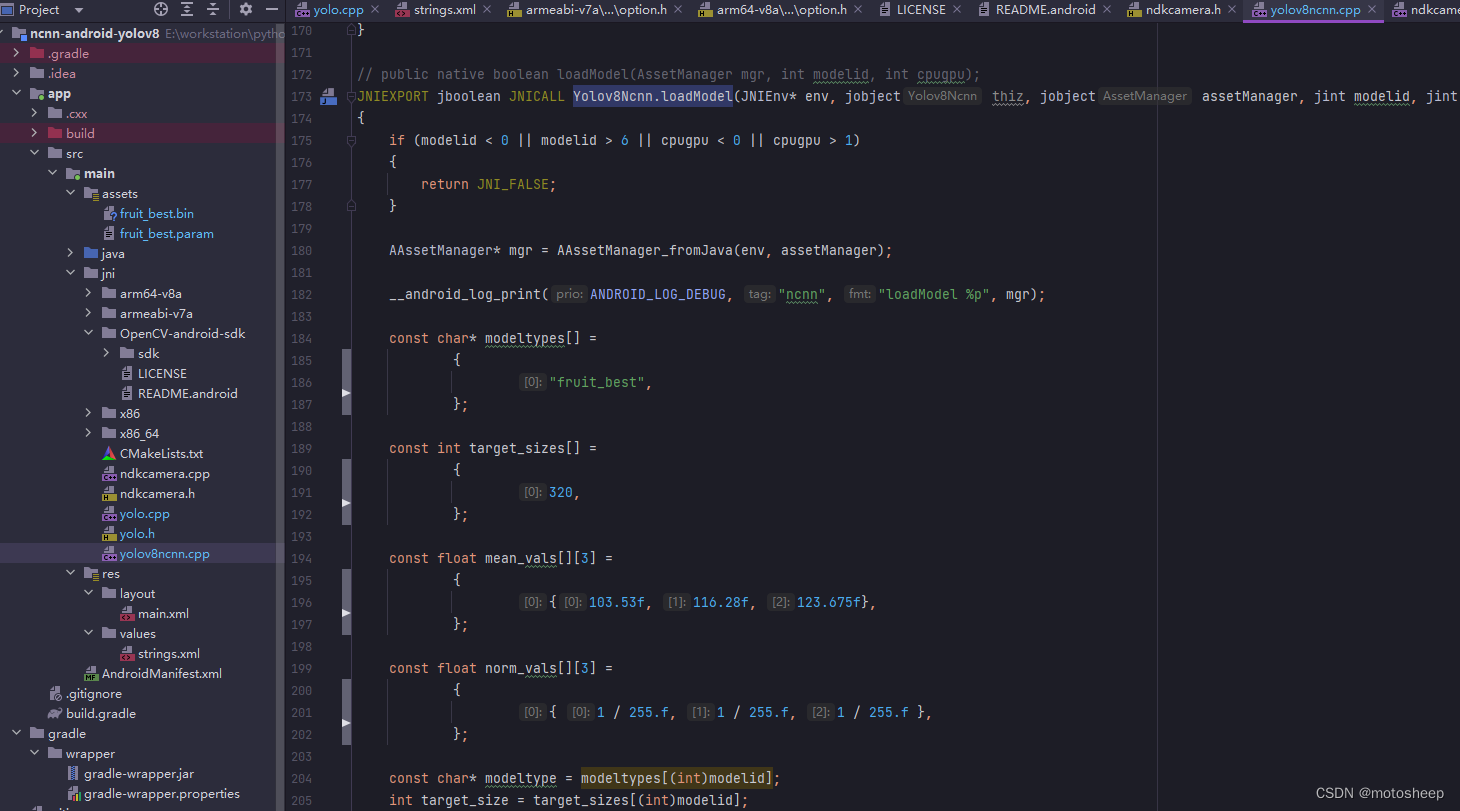
Task: Close the LICENSE tab
Action: [958, 10]
